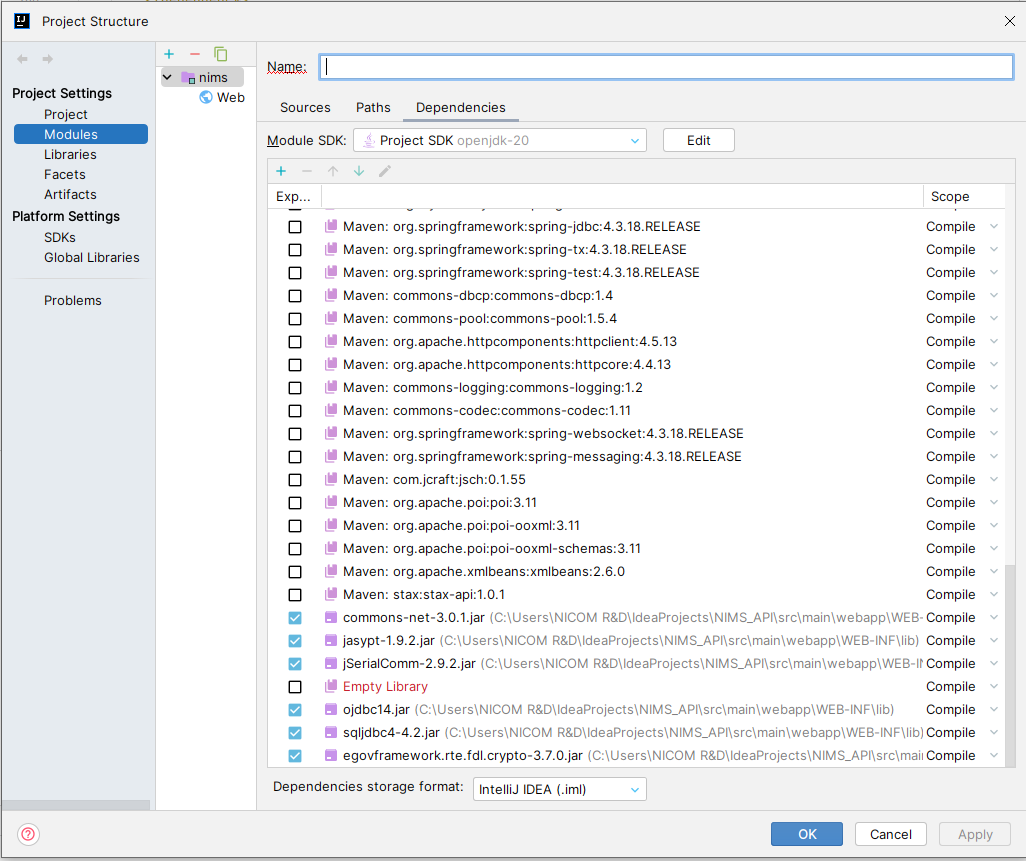Click jar icon of ojdbc14.jar
Viewport: 1026px width, 861px height.
(x=331, y=709)
